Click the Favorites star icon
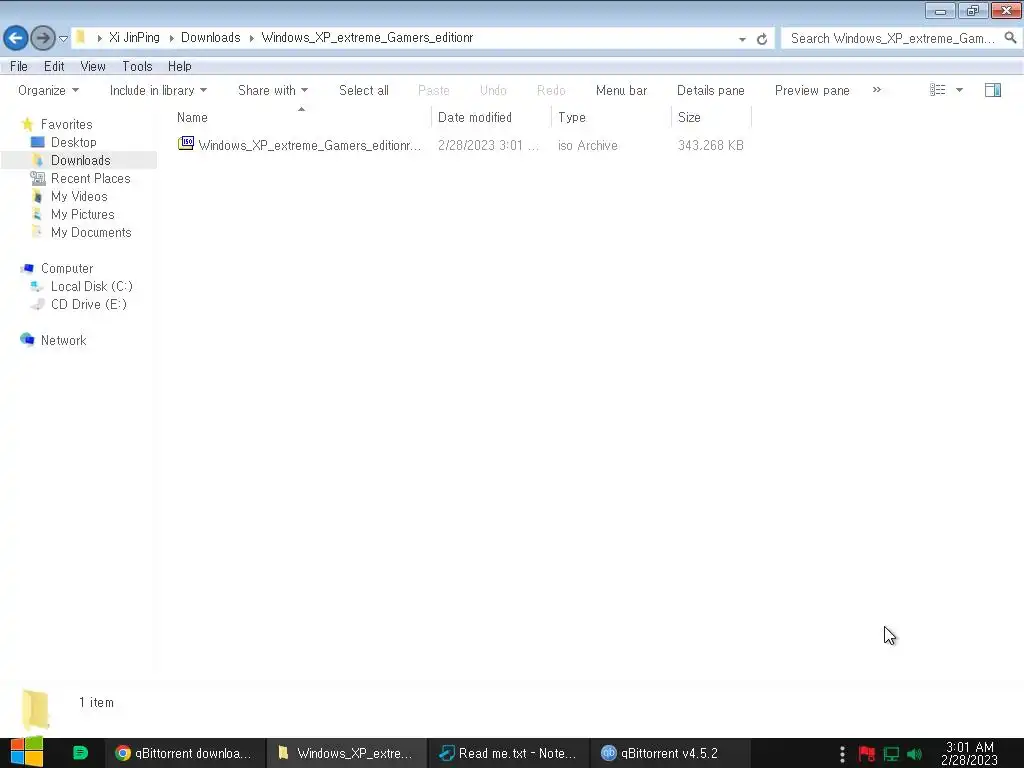Screen dimensions: 1024x768 pyautogui.click(x=27, y=124)
